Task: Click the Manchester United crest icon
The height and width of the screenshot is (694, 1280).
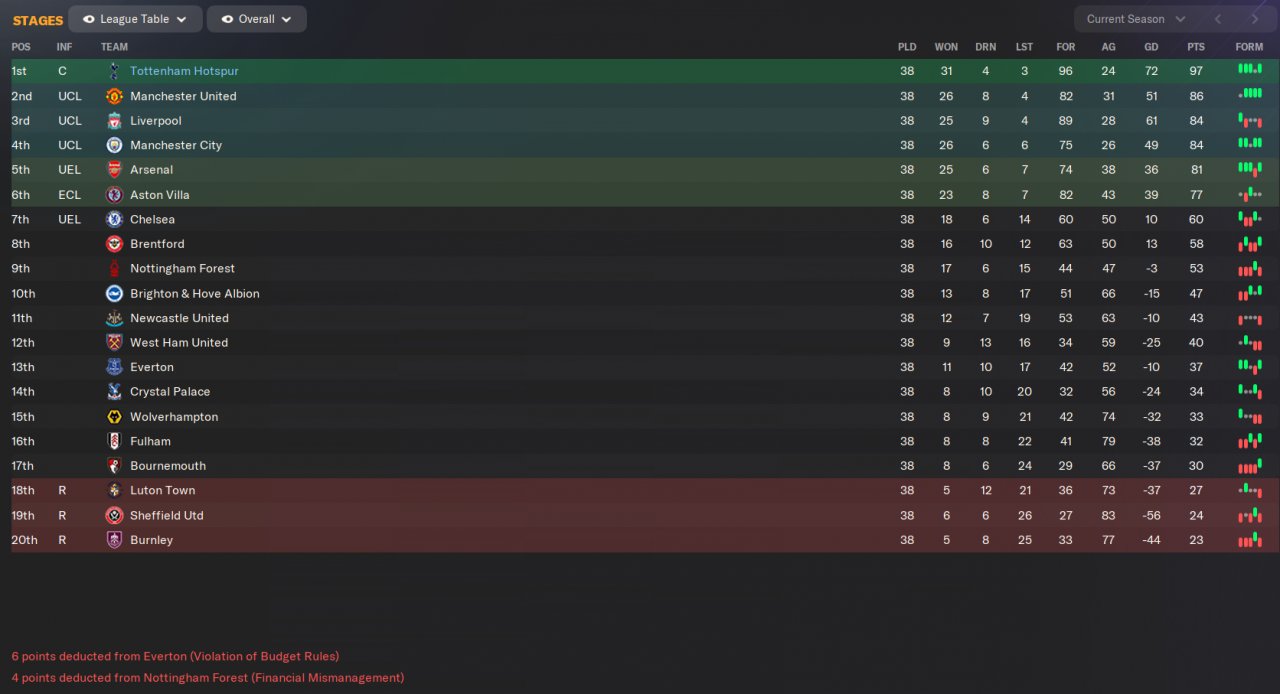Action: (114, 96)
